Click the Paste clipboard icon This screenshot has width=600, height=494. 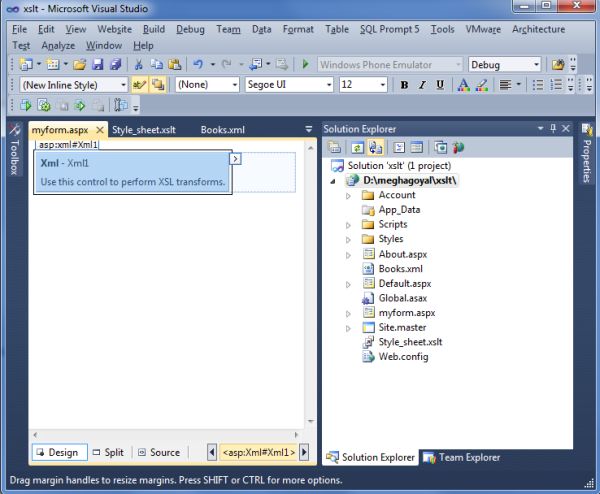click(x=174, y=64)
